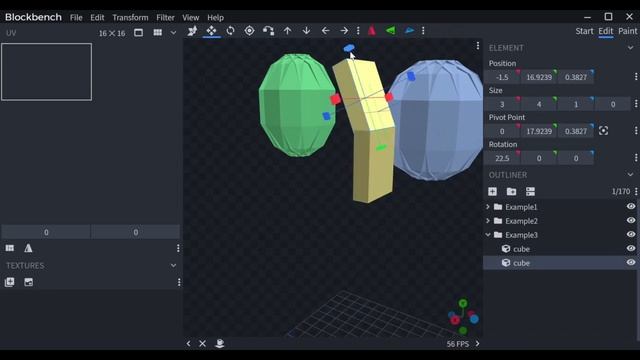This screenshot has width=640, height=360.
Task: Hide the selected second cube
Action: 631,262
